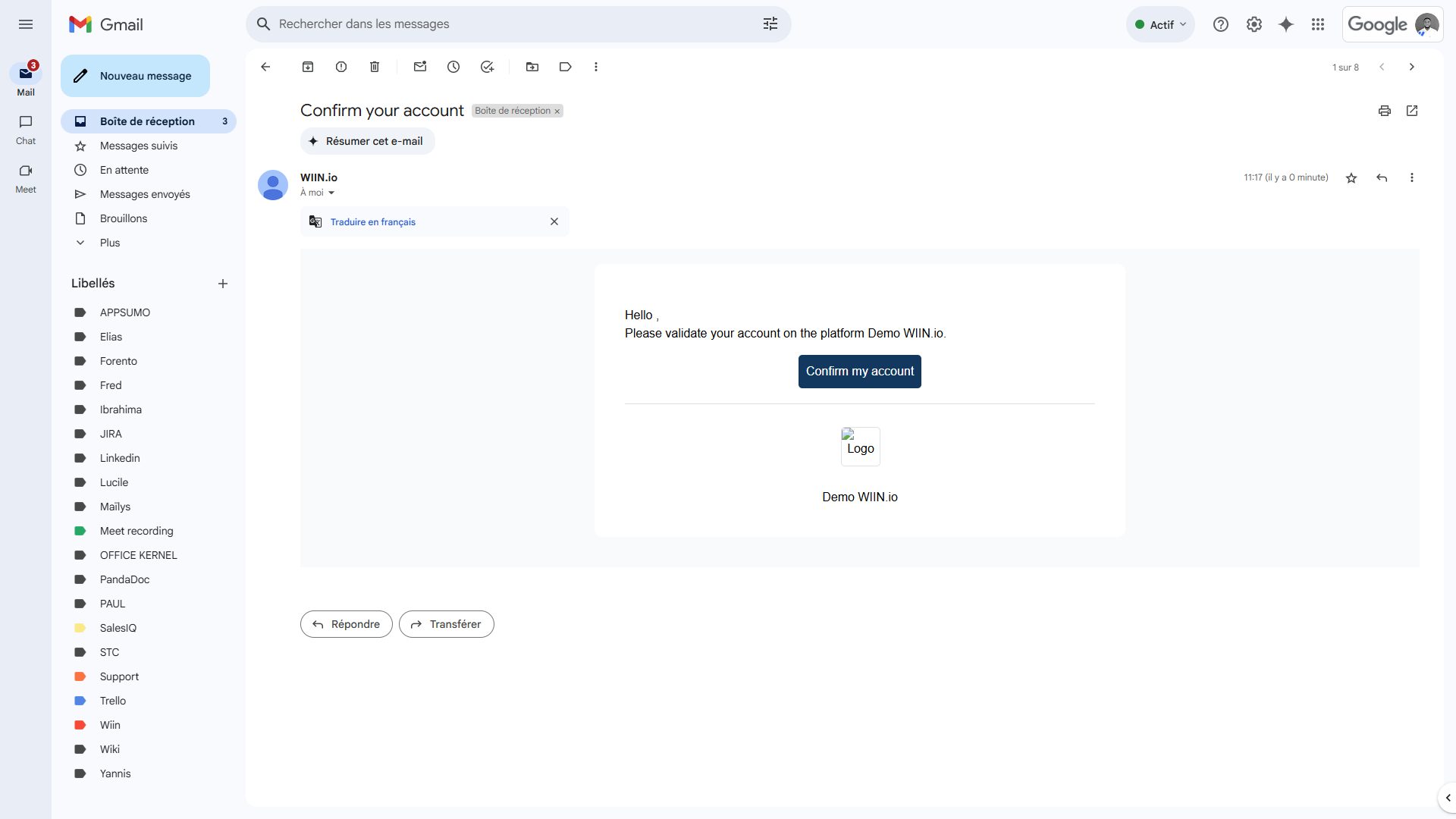Image resolution: width=1456 pixels, height=819 pixels.
Task: Go back to inbox with back arrow
Action: [265, 67]
